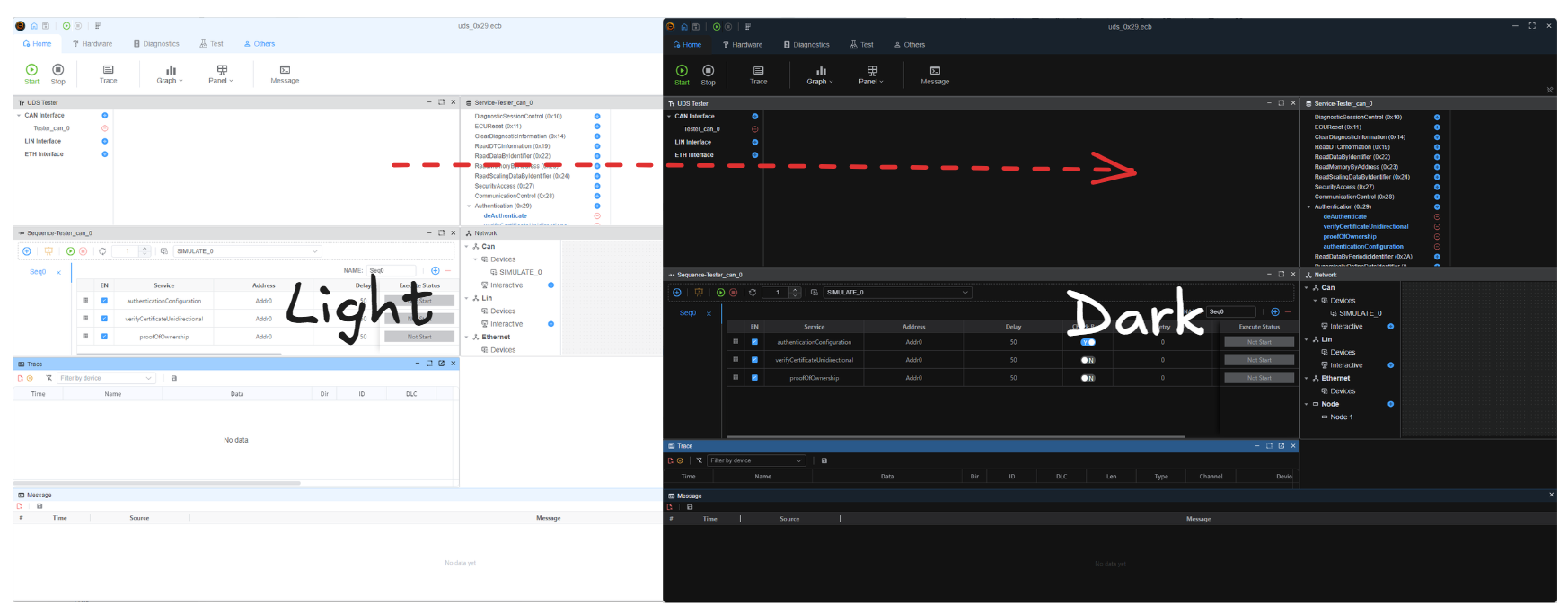Screen dimensions: 1568x614
Task: Uncheck EN for authenticationConfiguration in light window
Action: coord(104,301)
